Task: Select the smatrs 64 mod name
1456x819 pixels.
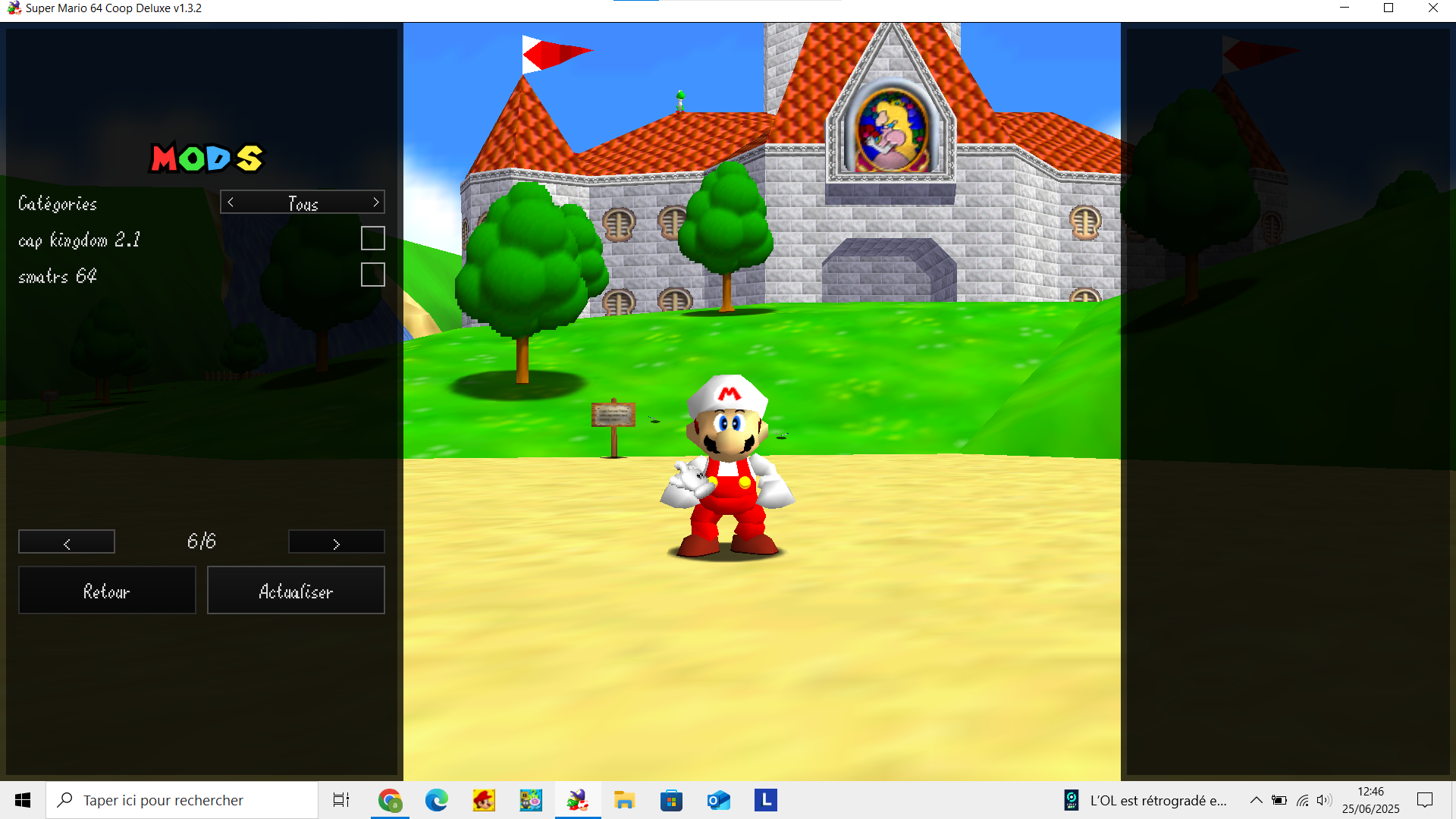Action: click(x=57, y=276)
